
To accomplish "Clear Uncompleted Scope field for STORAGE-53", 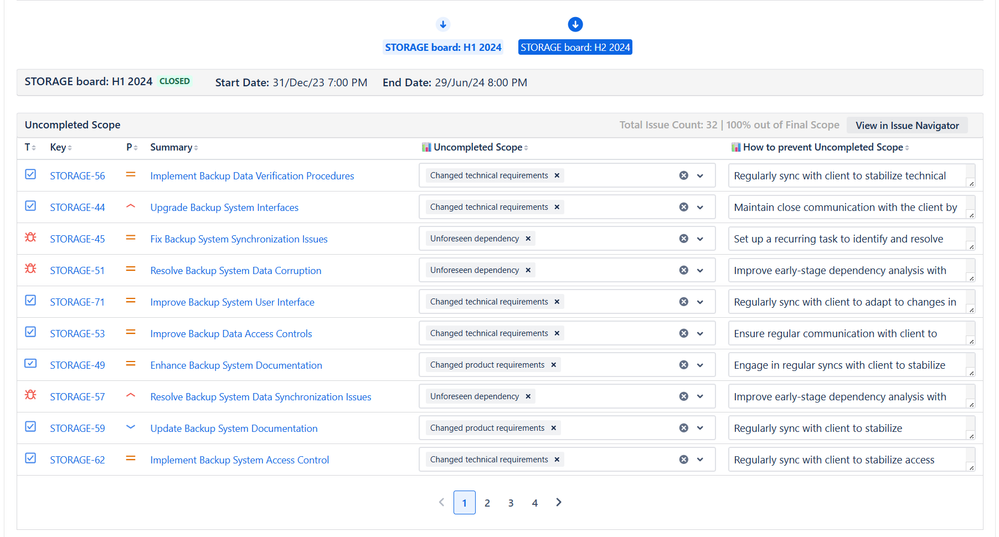I will click(x=684, y=333).
